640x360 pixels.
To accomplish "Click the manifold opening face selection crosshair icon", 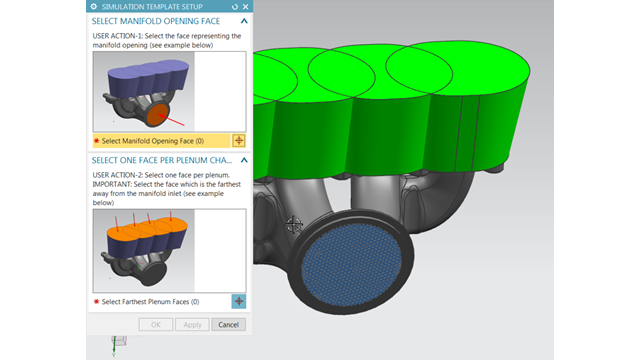I will pos(239,141).
